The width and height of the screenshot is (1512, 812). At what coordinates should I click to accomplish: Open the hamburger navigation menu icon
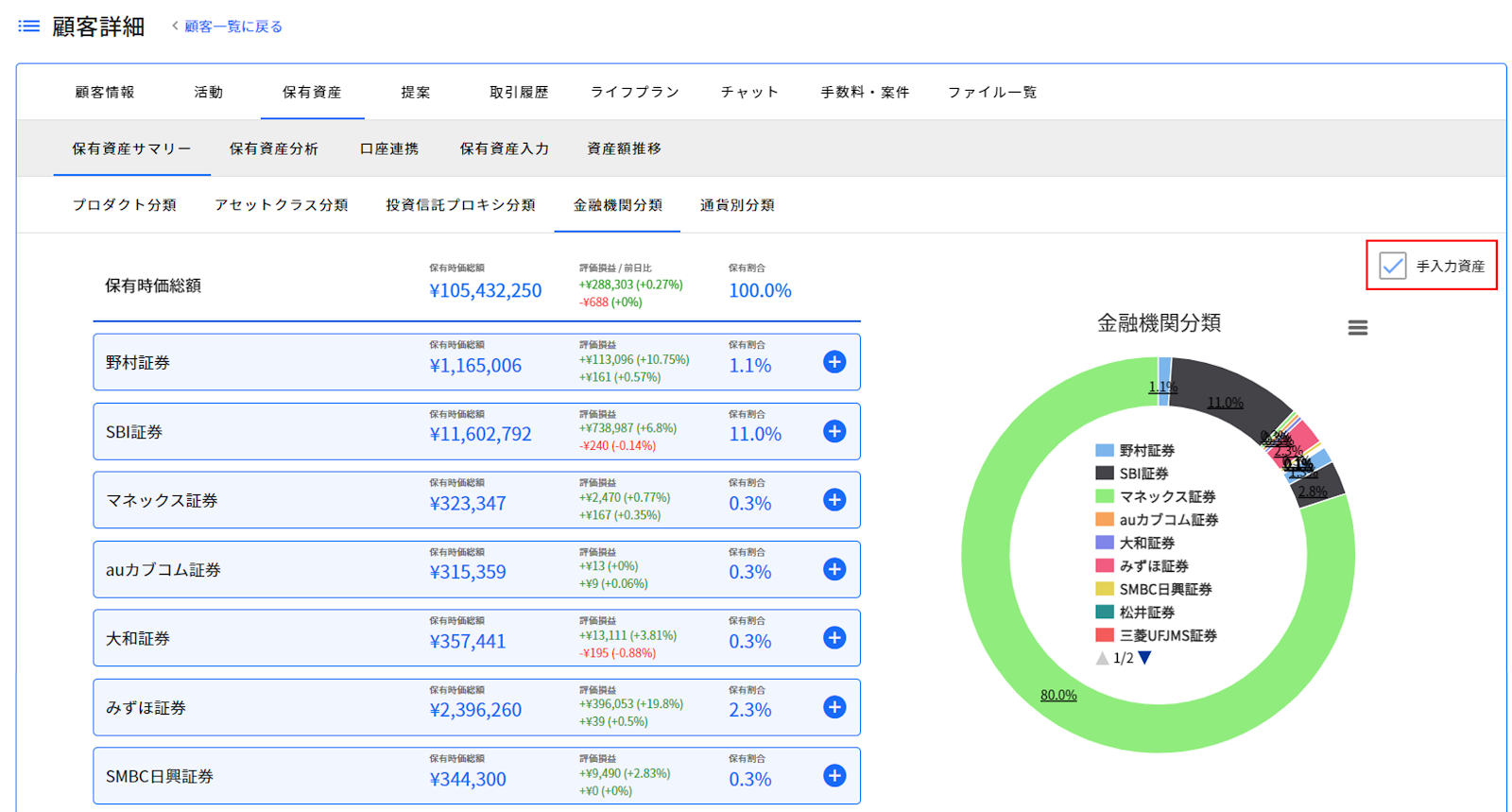(29, 26)
